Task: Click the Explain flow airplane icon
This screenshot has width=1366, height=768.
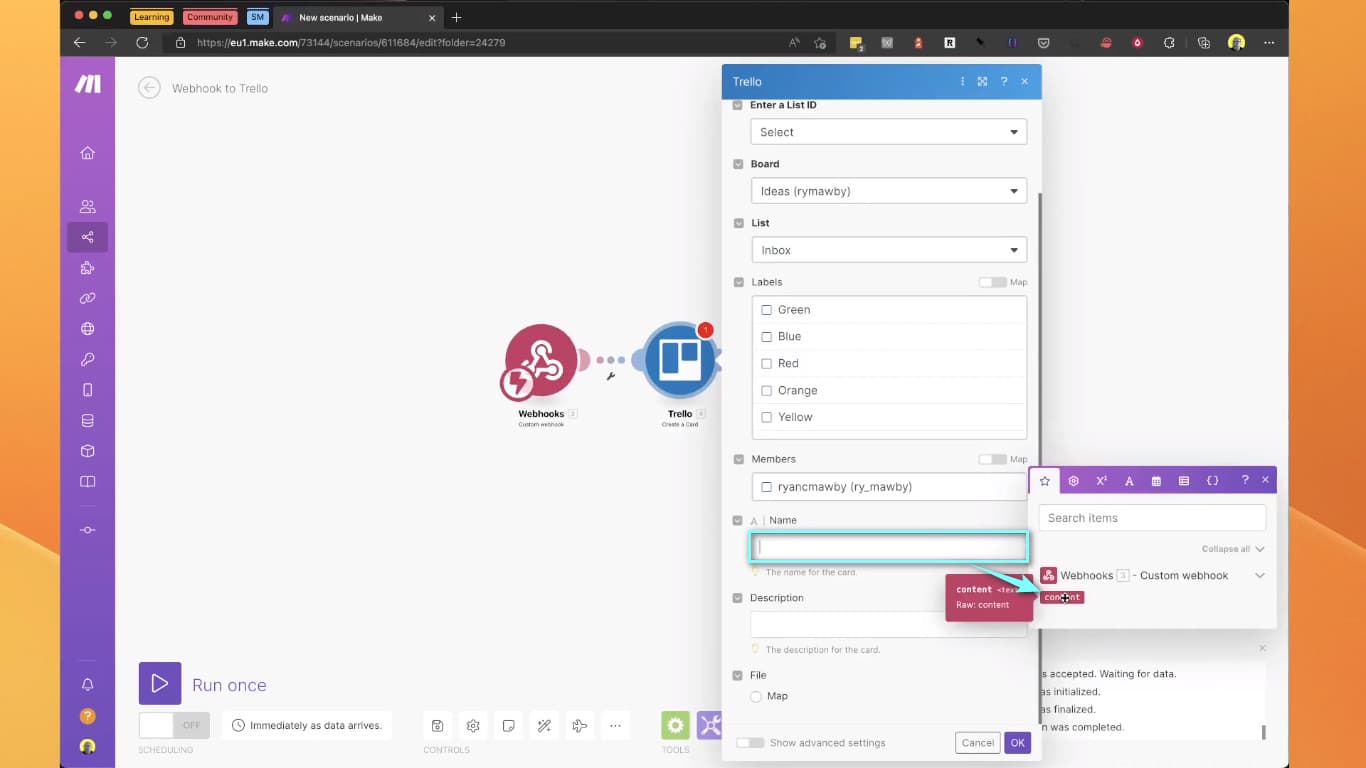Action: 579,726
